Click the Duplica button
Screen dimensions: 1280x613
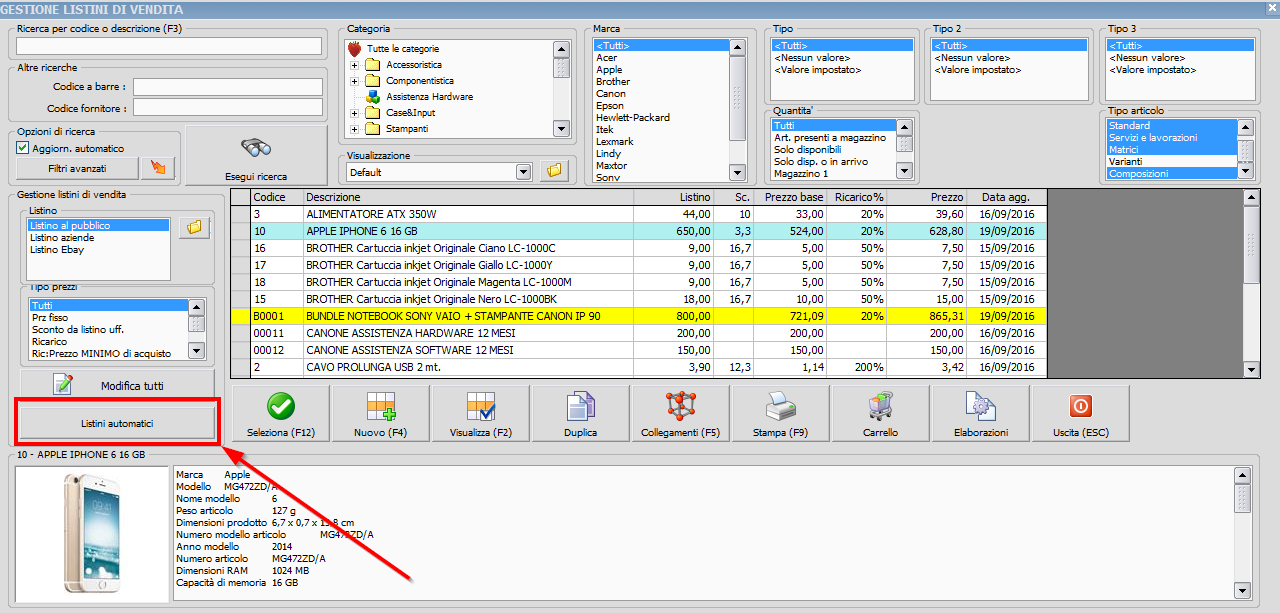580,414
